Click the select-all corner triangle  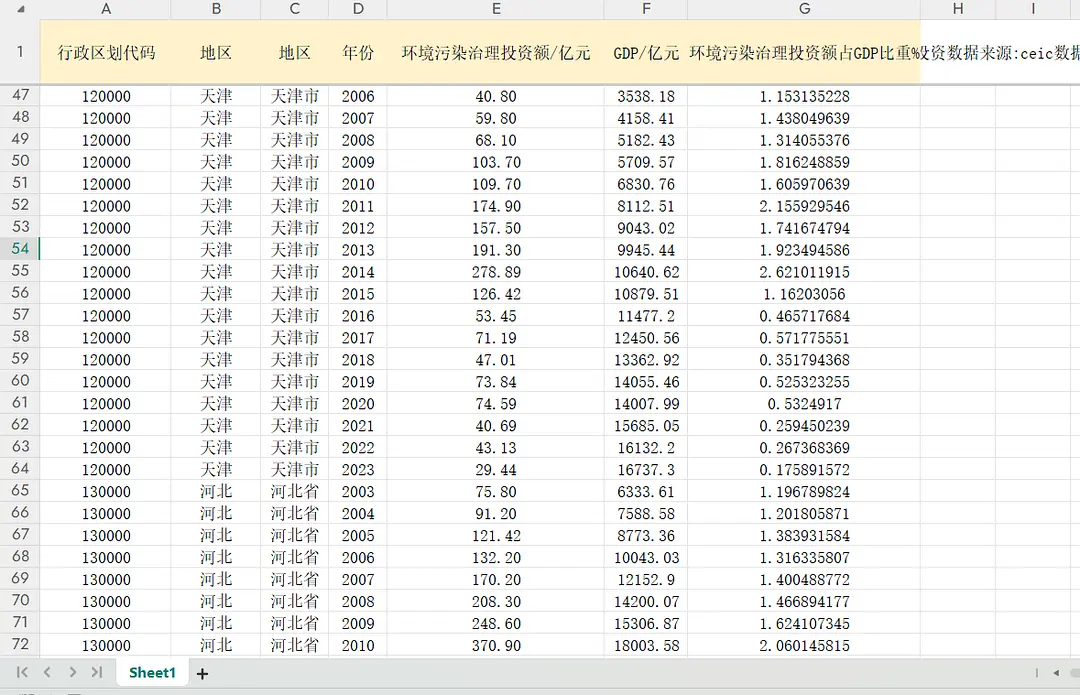coord(21,9)
